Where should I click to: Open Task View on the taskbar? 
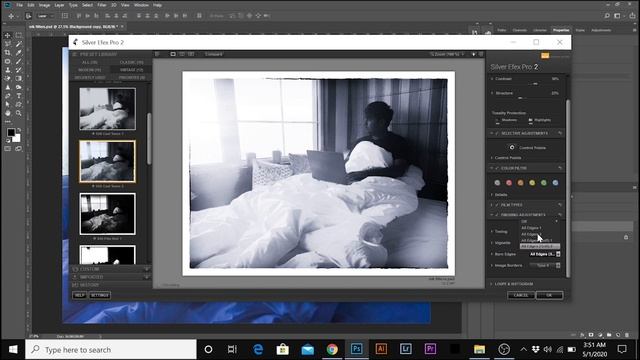click(x=232, y=349)
